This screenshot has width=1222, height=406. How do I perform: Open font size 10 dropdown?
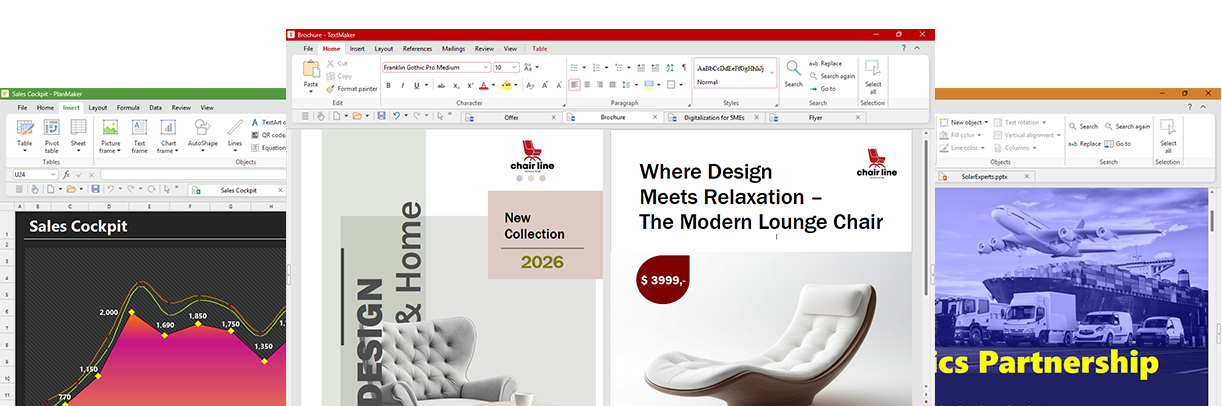(515, 67)
